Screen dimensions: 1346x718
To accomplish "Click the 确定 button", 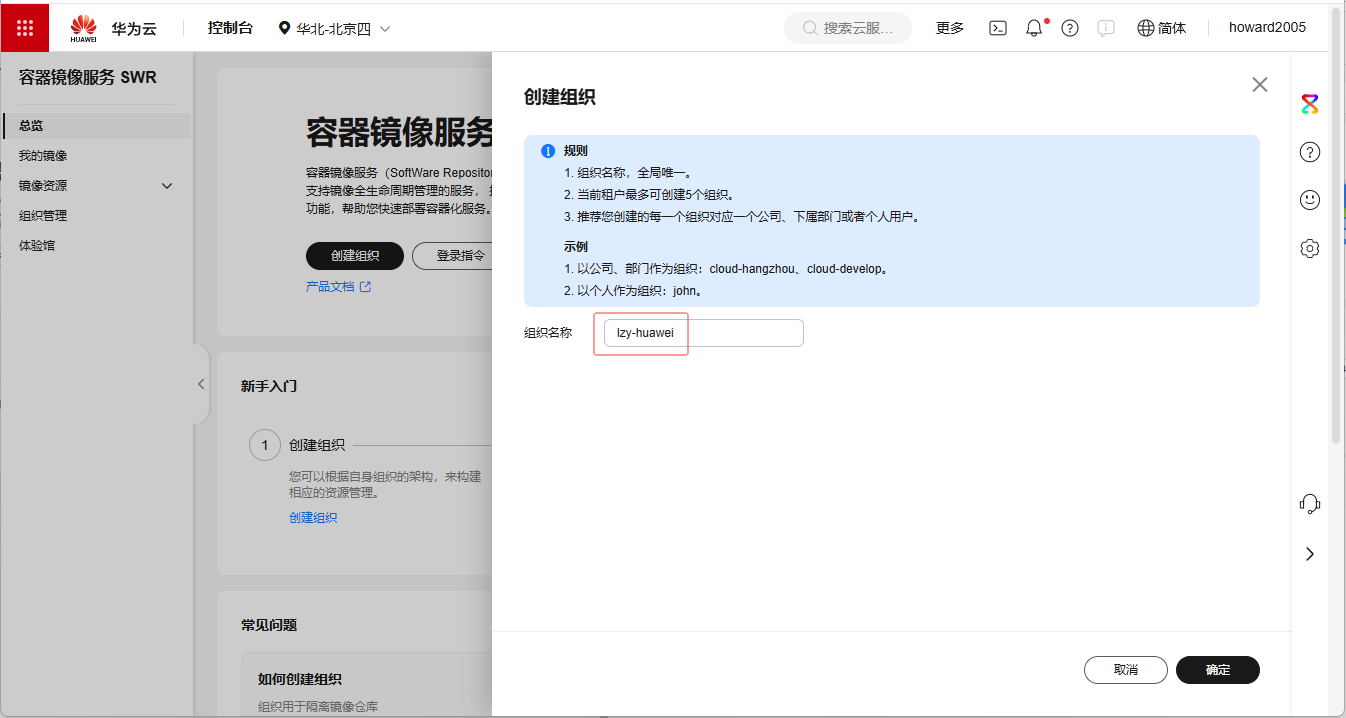I will [1218, 670].
